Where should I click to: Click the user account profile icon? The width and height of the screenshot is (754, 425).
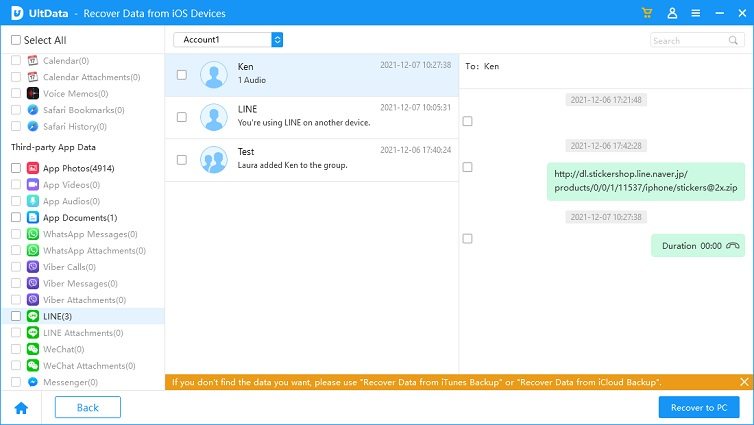672,13
